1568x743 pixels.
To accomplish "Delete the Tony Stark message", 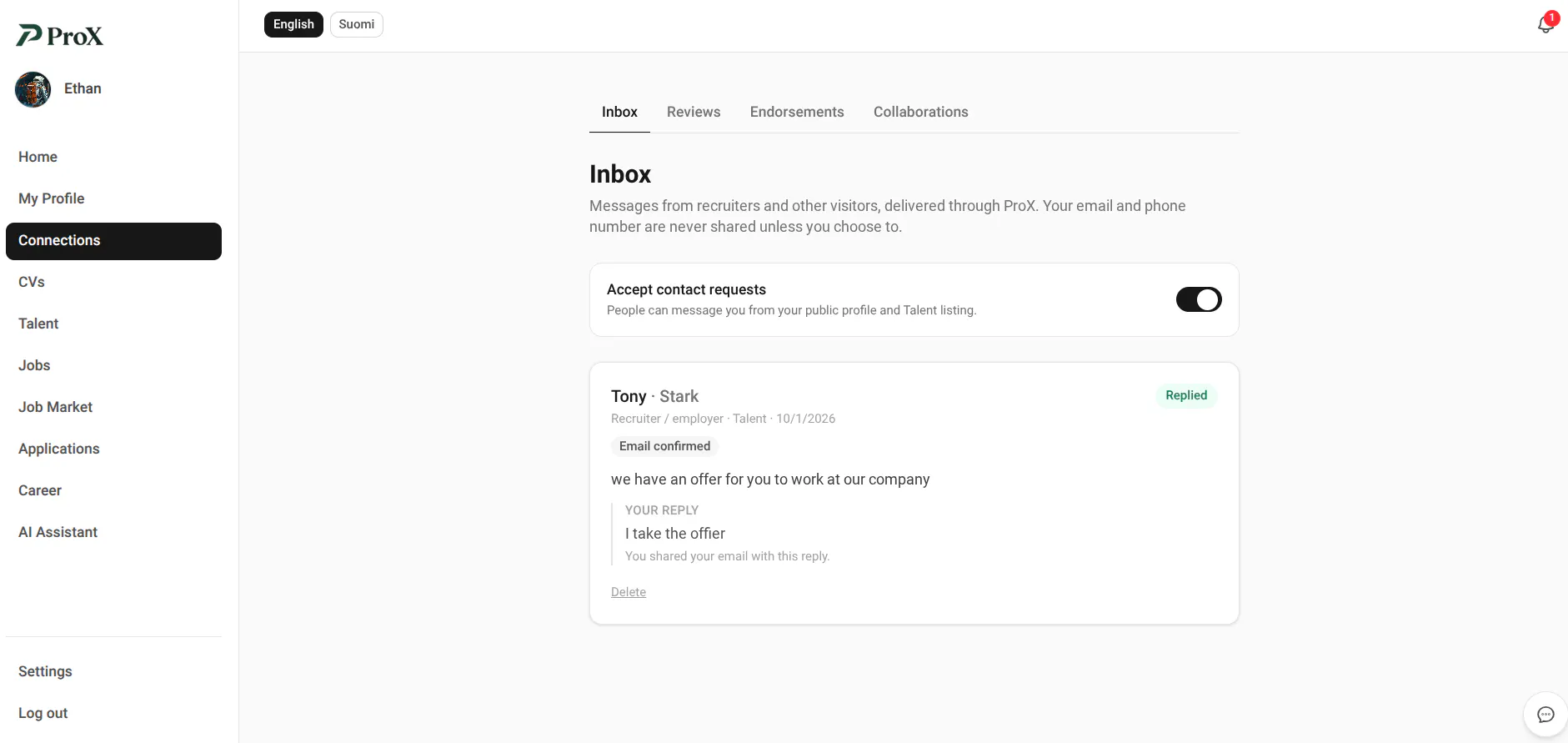I will pyautogui.click(x=629, y=592).
